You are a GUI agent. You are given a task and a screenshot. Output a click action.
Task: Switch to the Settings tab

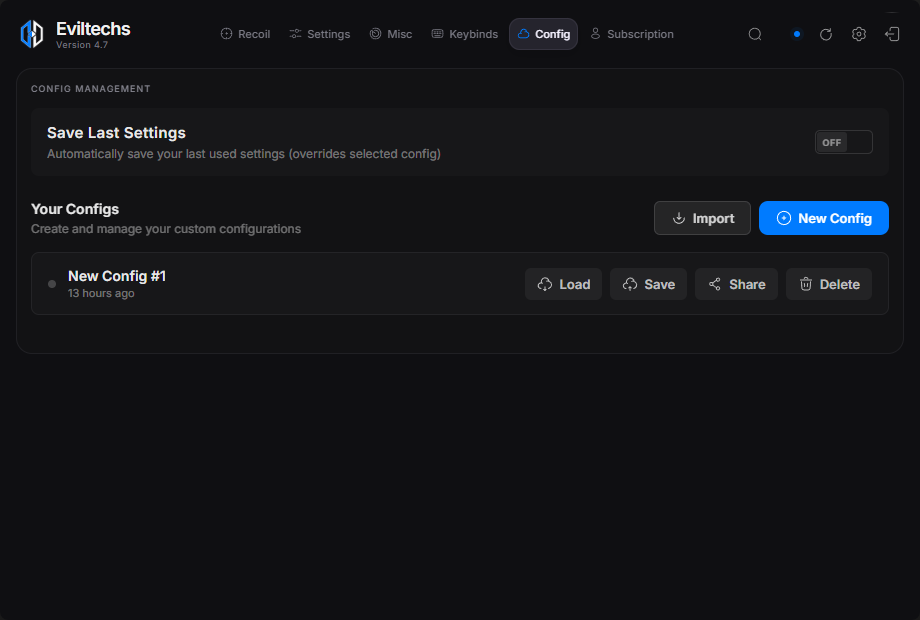tap(320, 34)
